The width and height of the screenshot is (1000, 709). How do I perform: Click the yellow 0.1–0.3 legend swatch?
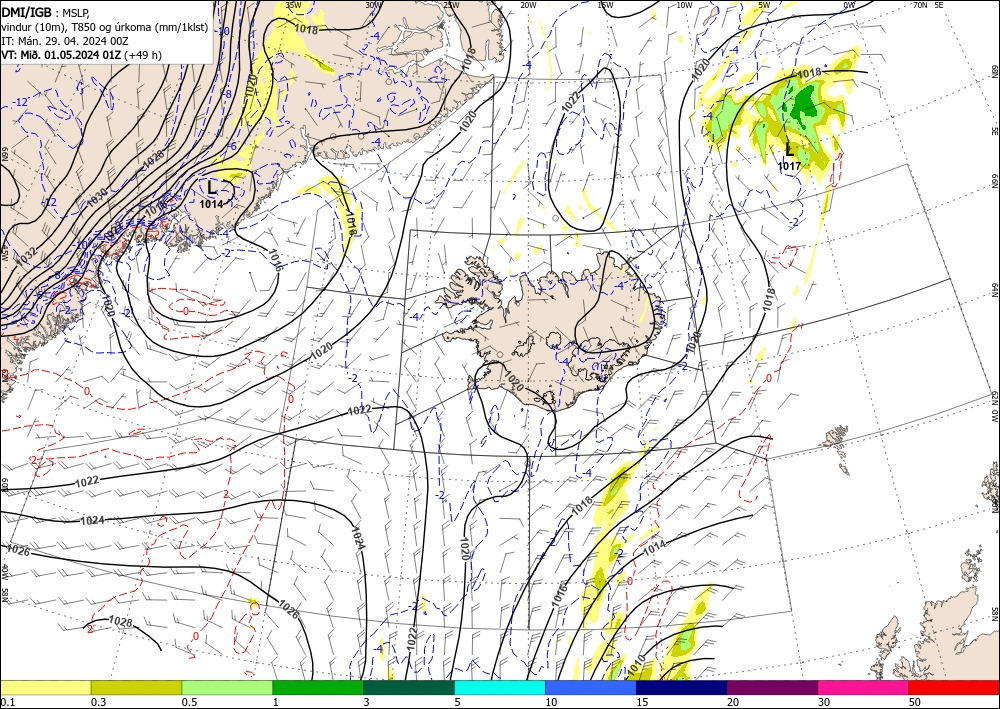pos(45,687)
